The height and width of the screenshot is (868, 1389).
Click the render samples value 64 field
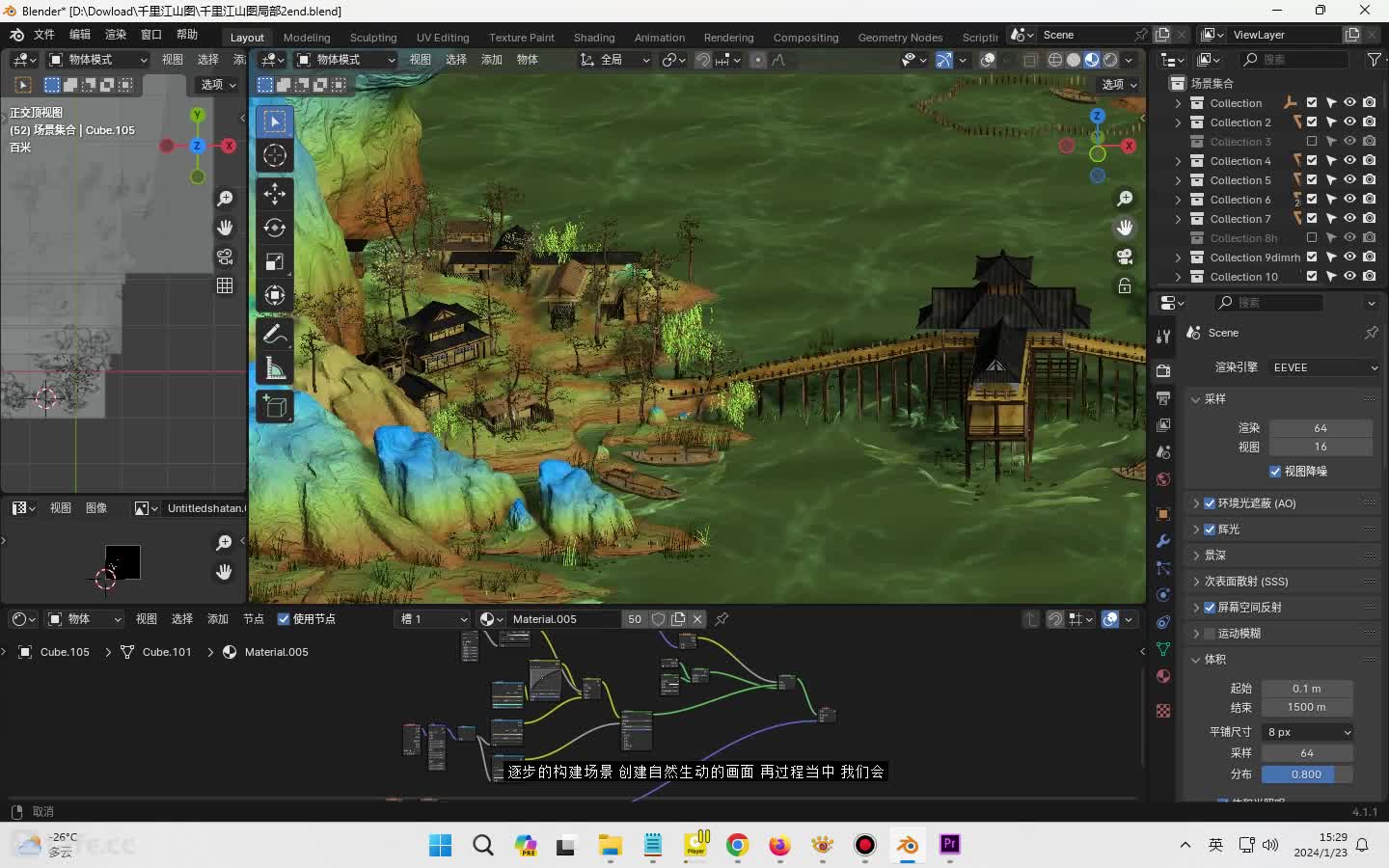(x=1321, y=428)
